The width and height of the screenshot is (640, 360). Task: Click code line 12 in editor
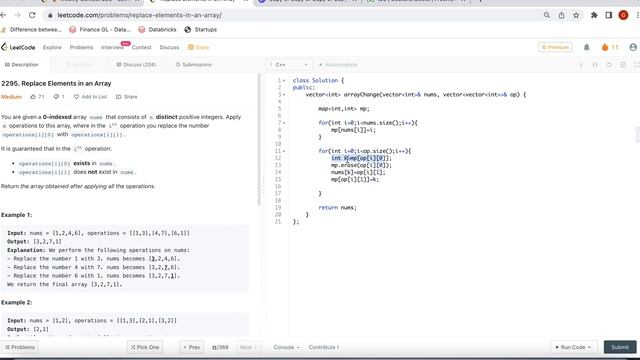point(361,158)
